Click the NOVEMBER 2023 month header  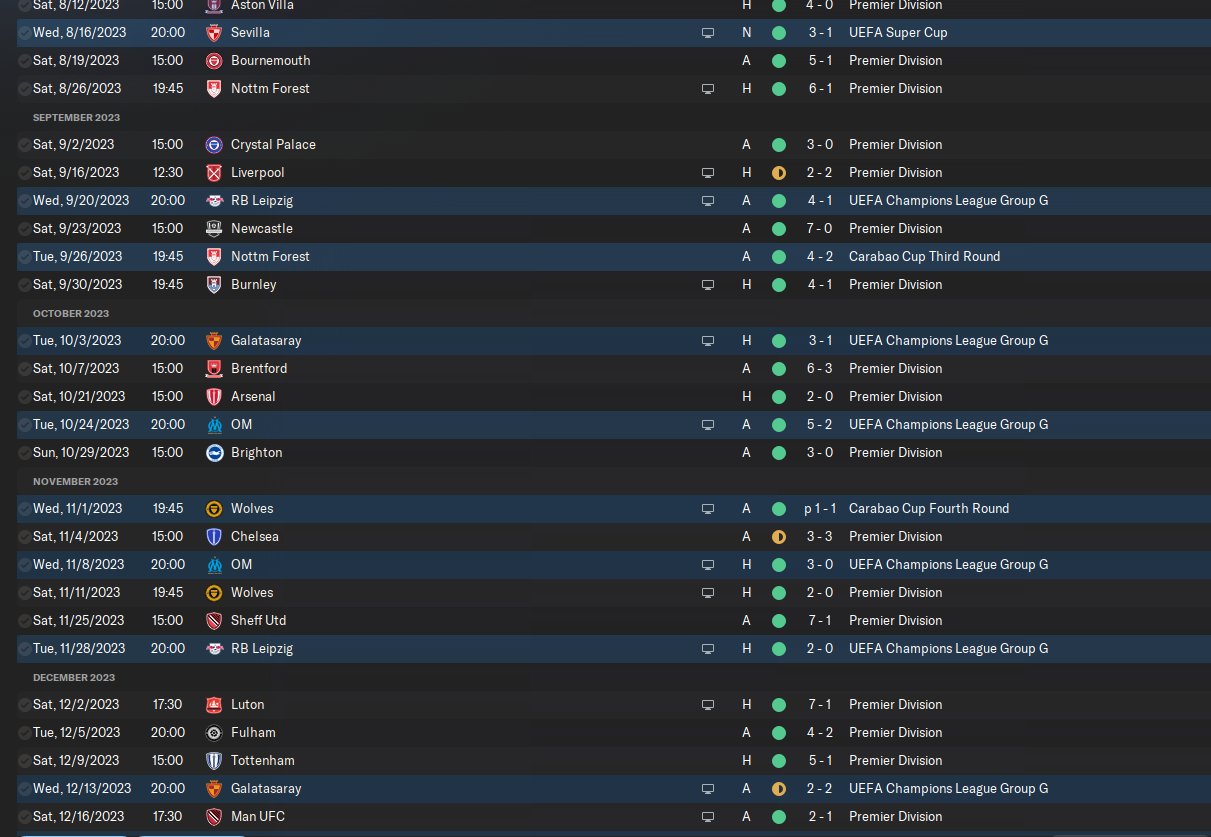76,481
